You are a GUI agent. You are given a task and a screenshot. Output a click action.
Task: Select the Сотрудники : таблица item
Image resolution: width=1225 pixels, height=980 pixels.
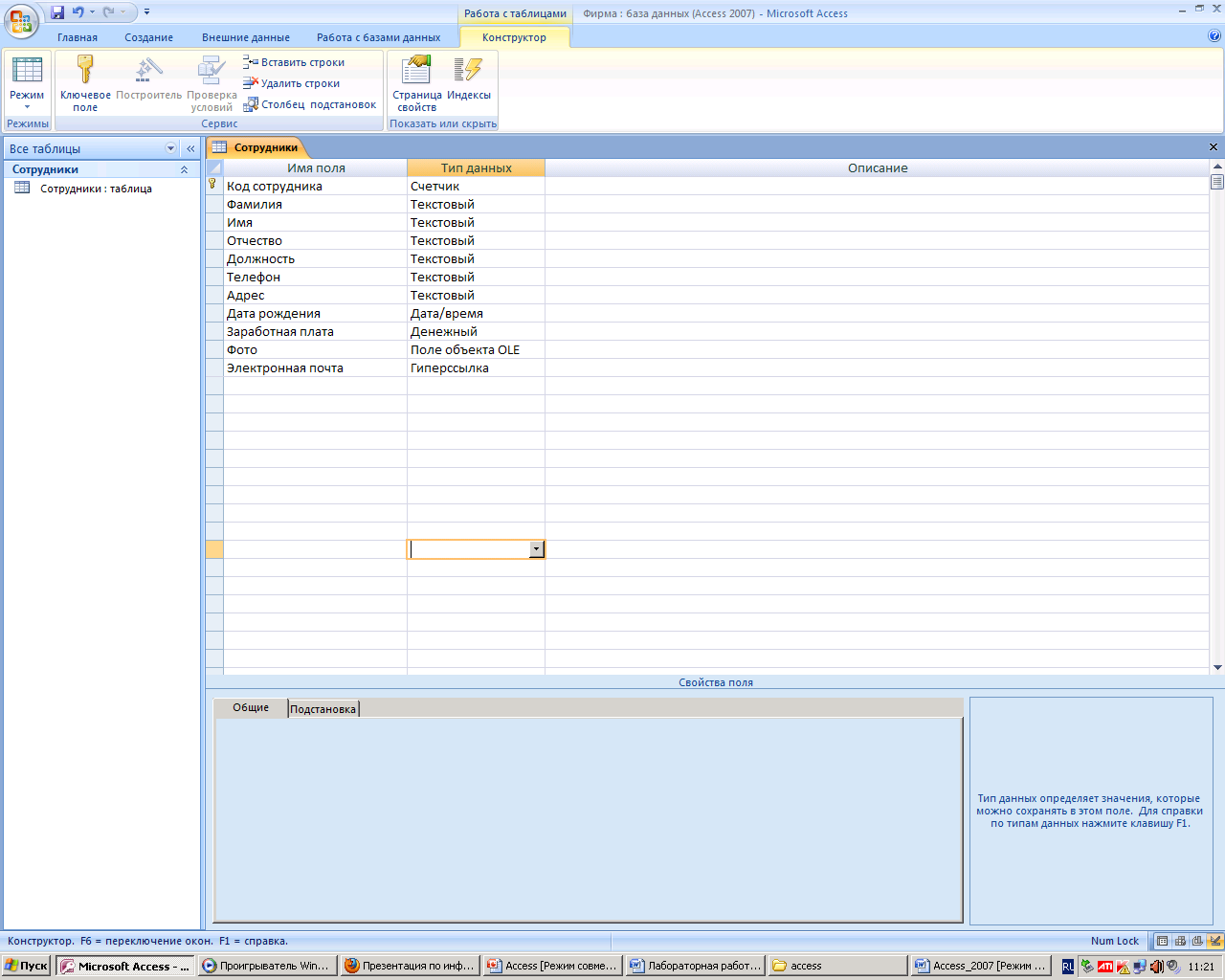click(96, 189)
